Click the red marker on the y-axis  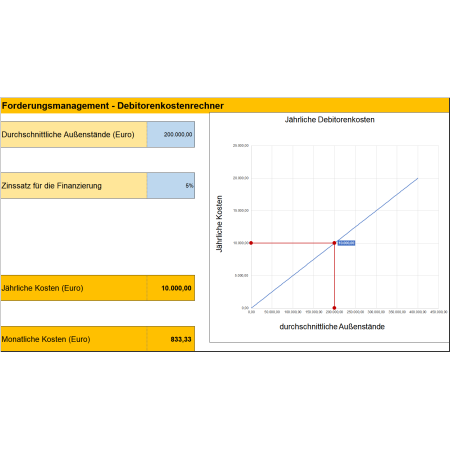pyautogui.click(x=251, y=243)
